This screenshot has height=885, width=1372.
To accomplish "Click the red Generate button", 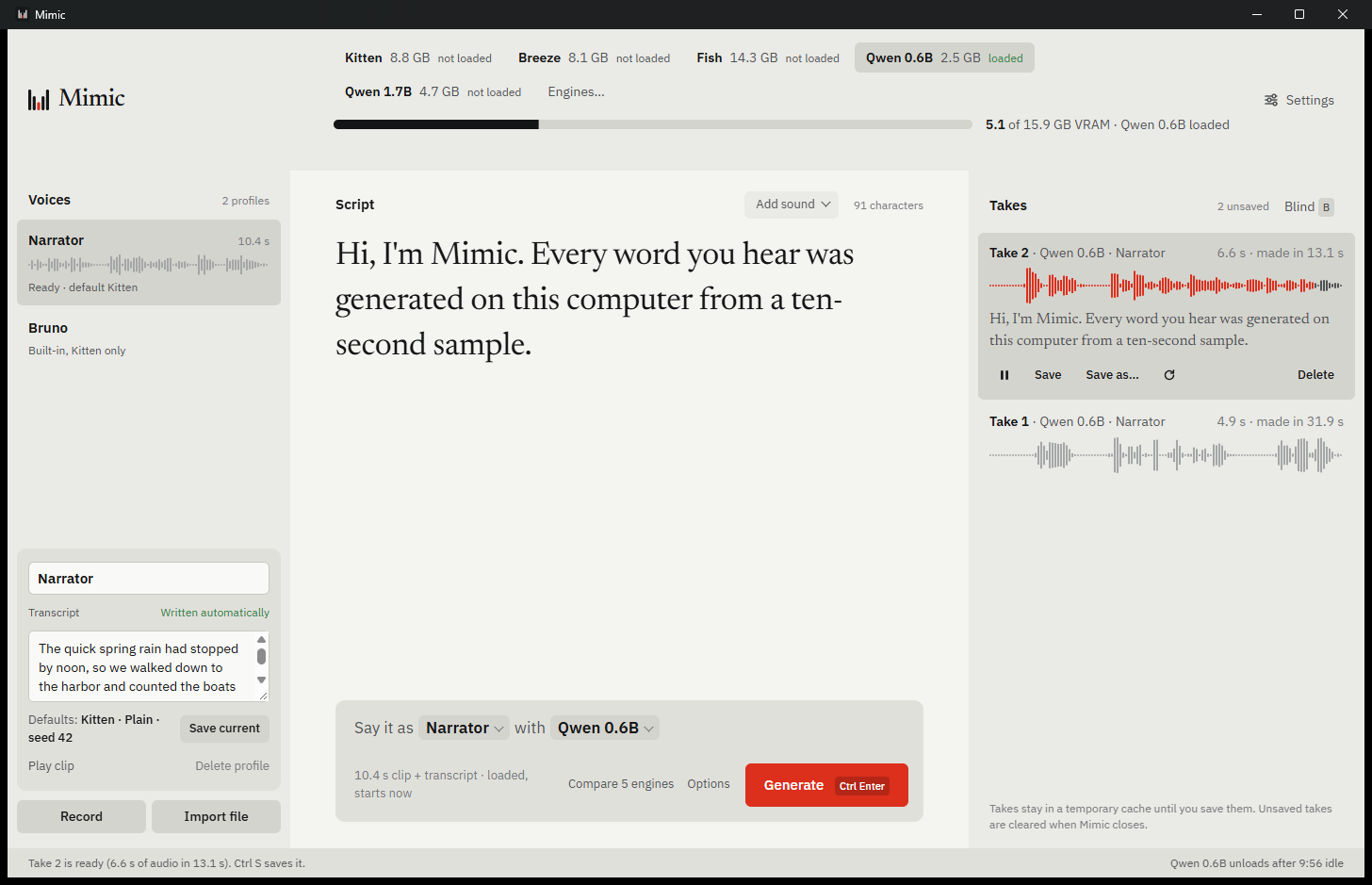I will tap(826, 785).
